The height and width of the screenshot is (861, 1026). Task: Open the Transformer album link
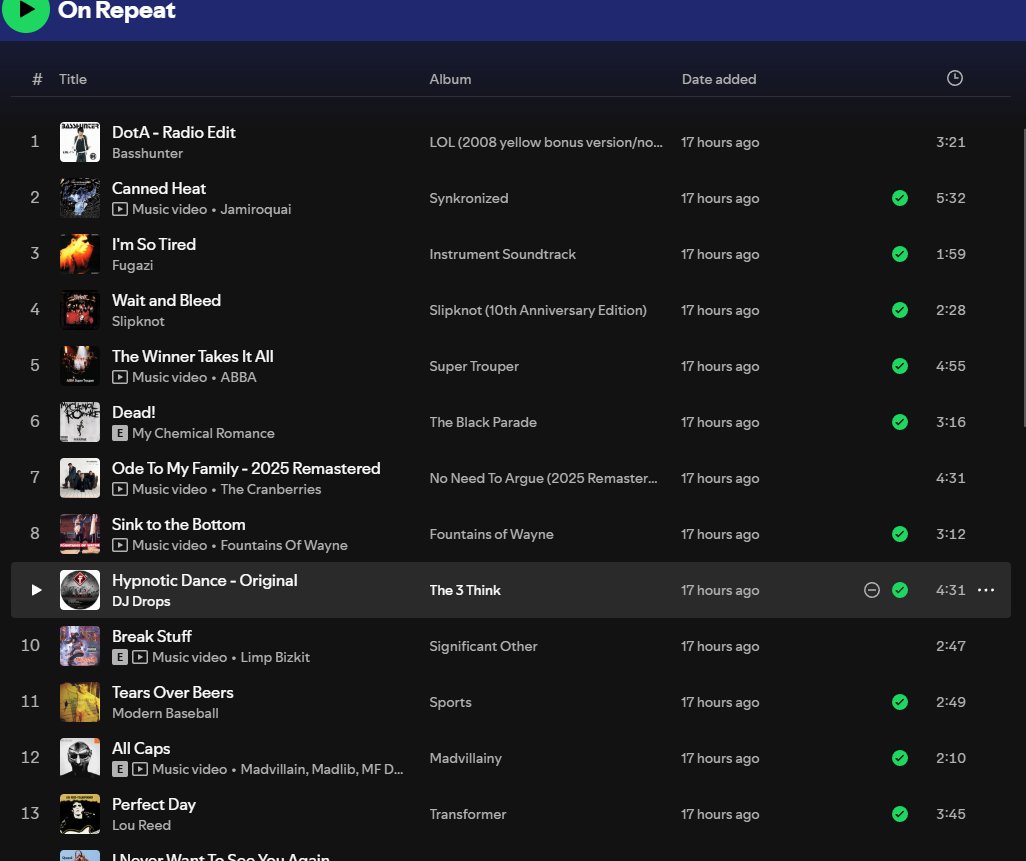468,815
